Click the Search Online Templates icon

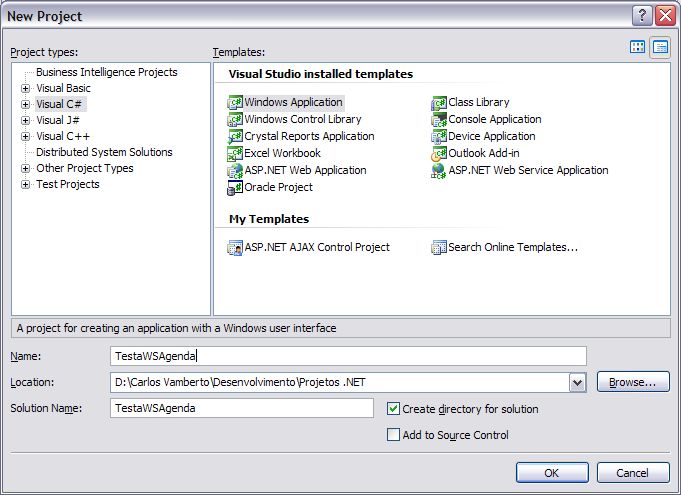point(439,247)
